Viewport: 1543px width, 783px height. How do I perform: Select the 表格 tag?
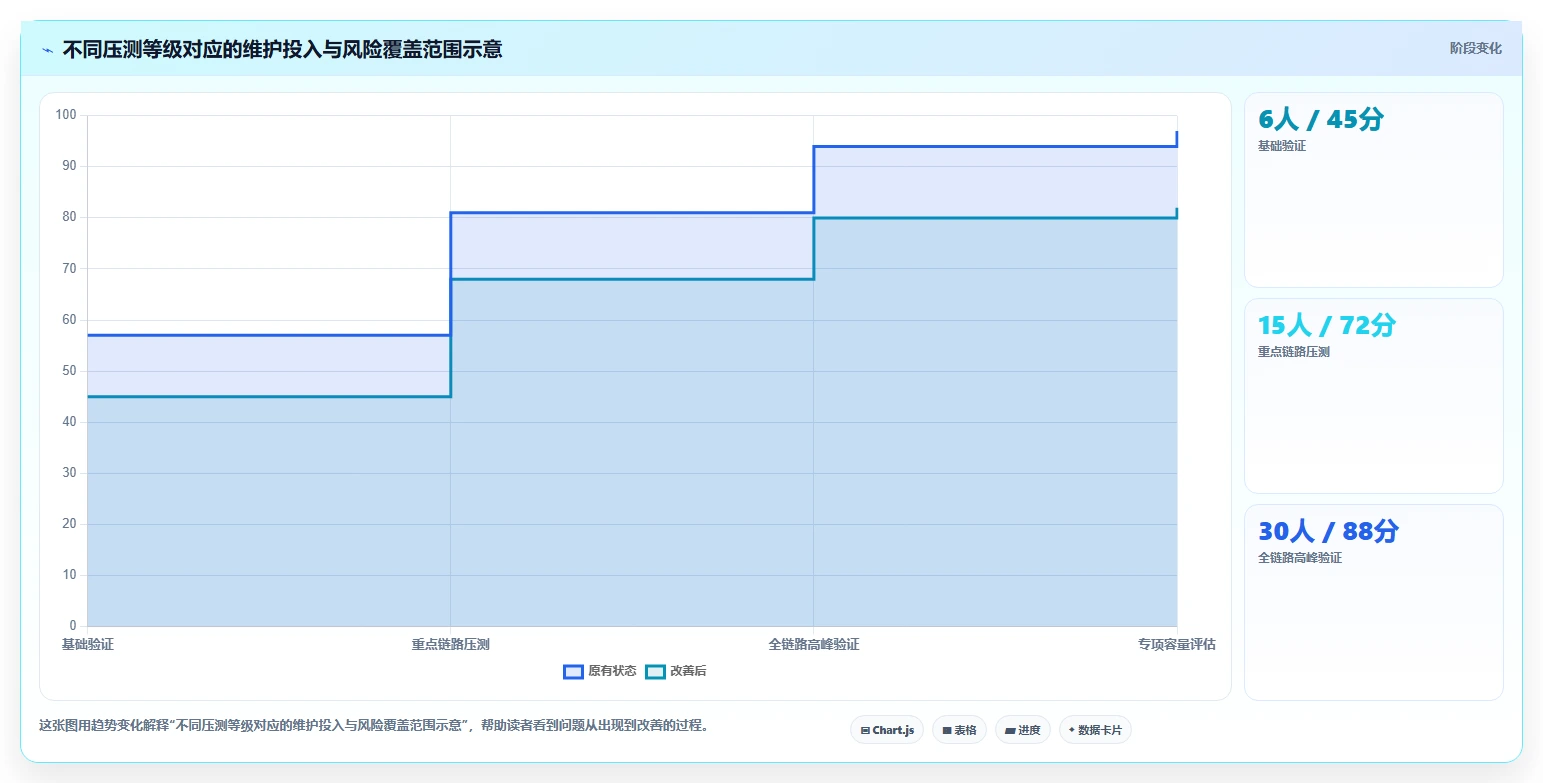[959, 730]
